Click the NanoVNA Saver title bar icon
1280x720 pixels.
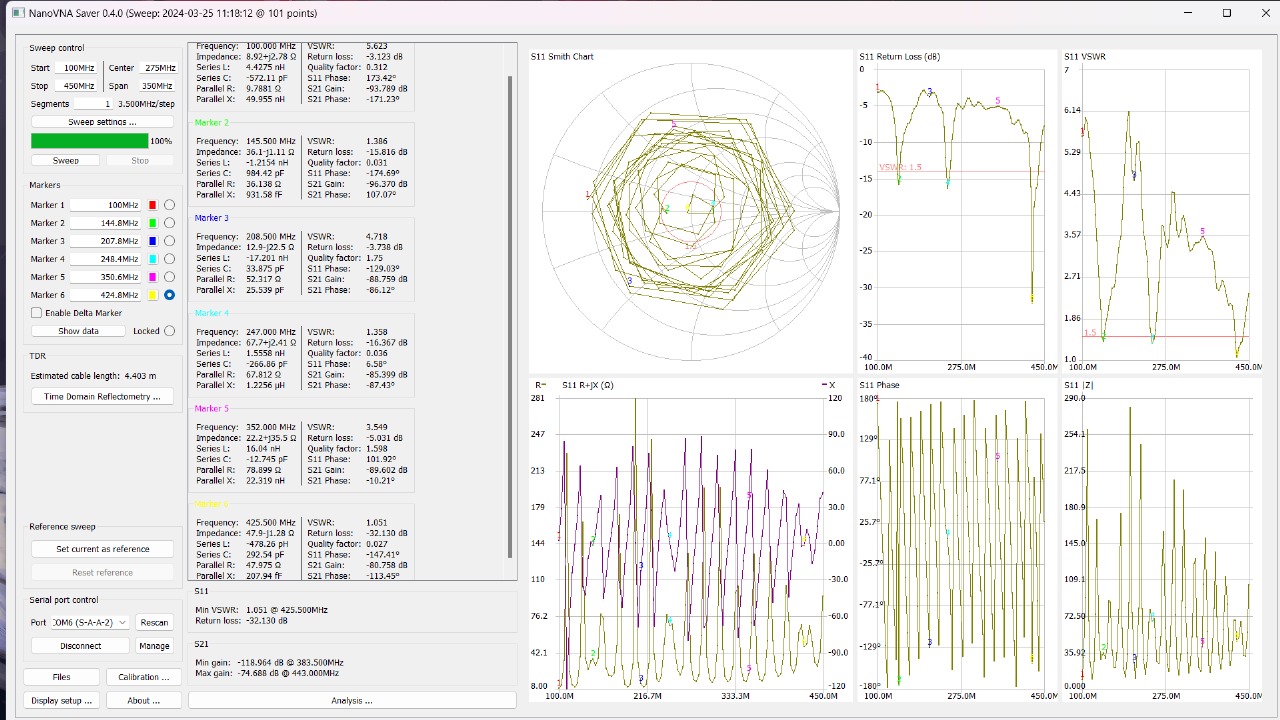[17, 13]
